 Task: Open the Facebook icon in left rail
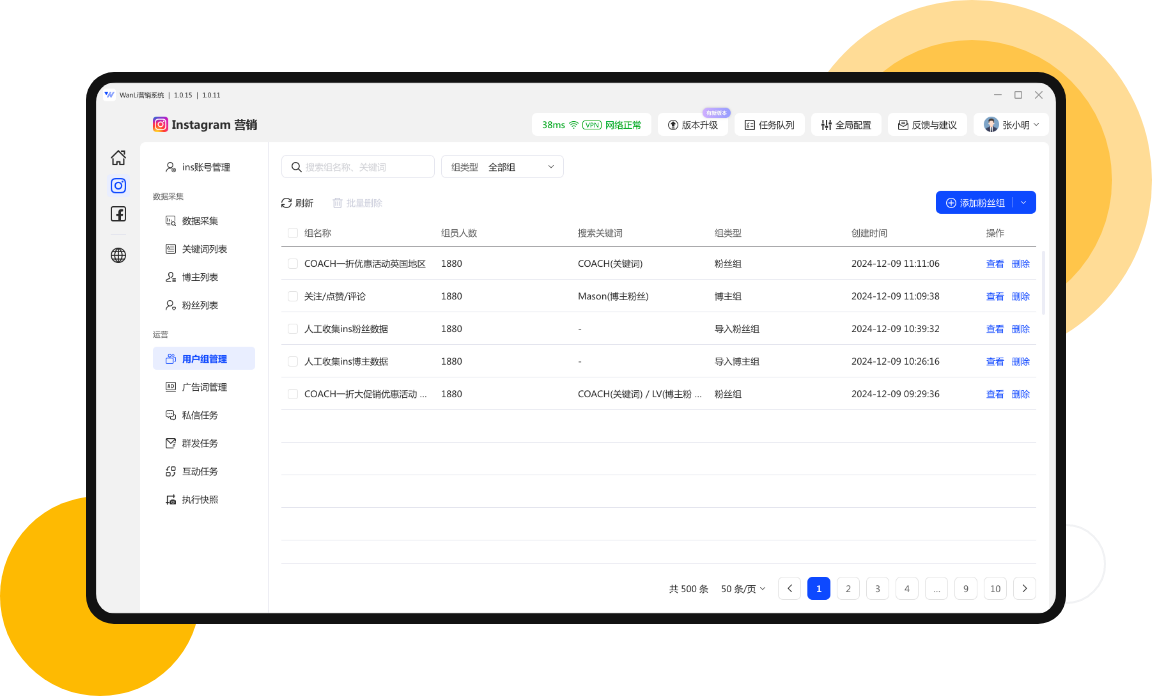pos(118,214)
